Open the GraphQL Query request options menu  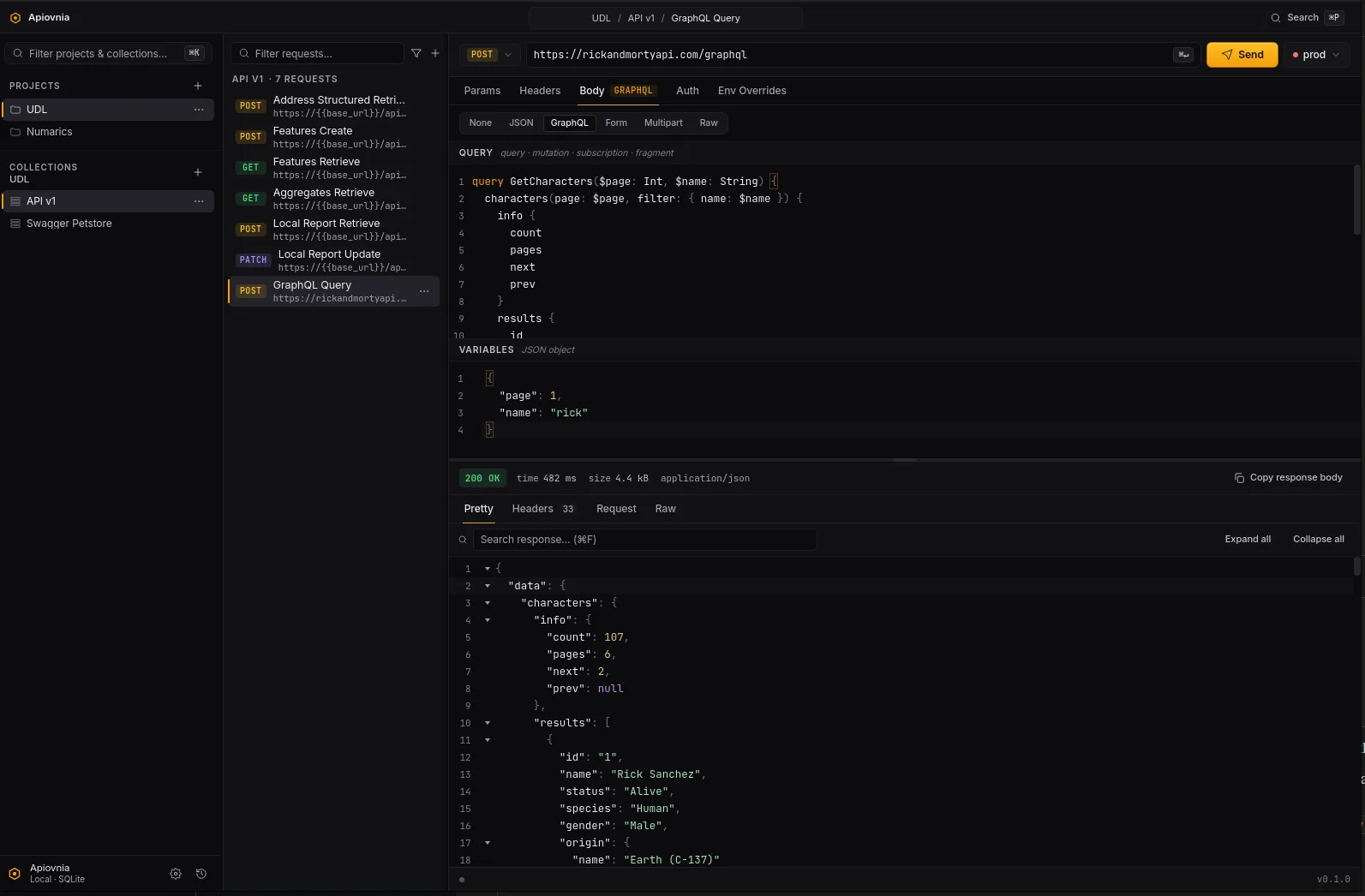[x=424, y=291]
